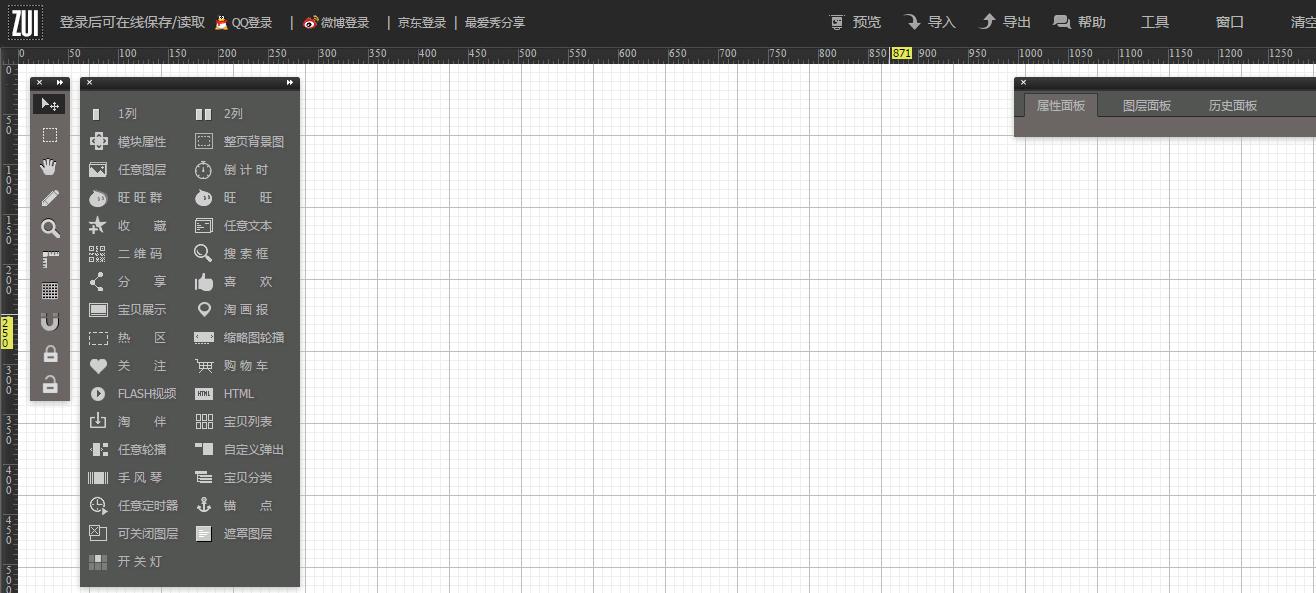Insert 任意轮播 carousel widget

[127, 450]
